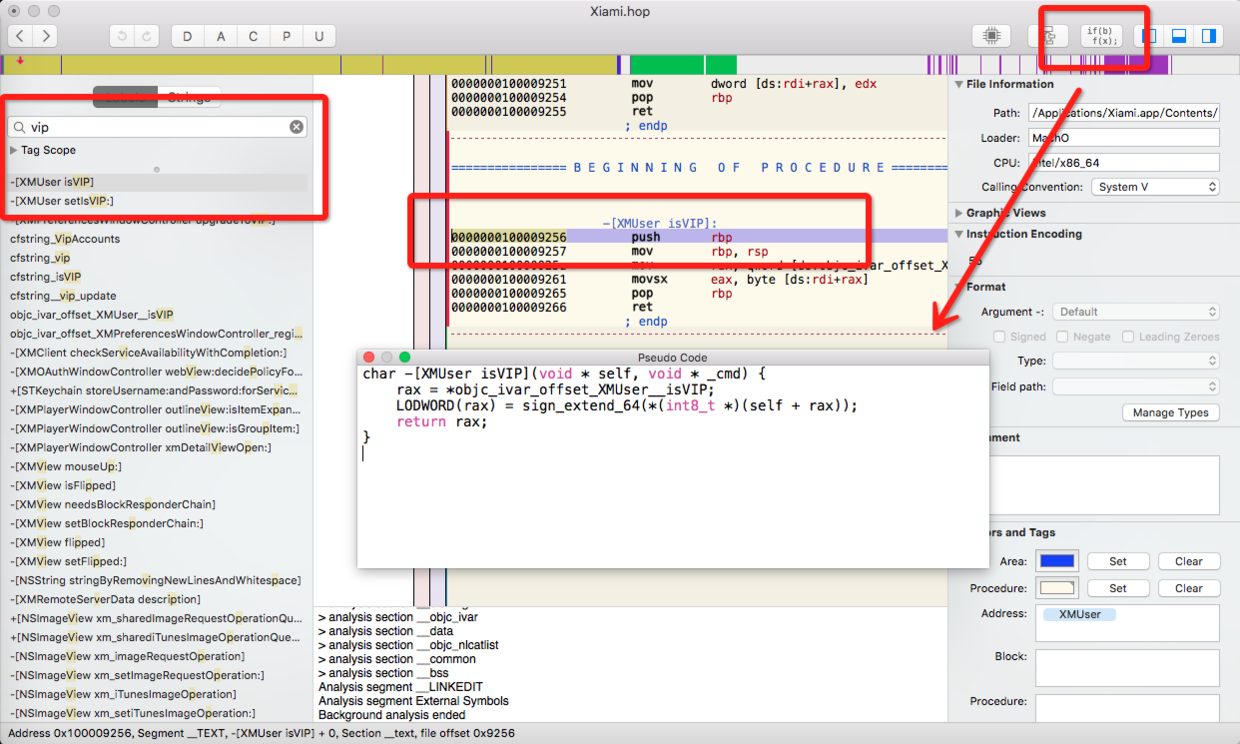Check the Leading Zeroes checkbox
1240x744 pixels.
click(1129, 337)
